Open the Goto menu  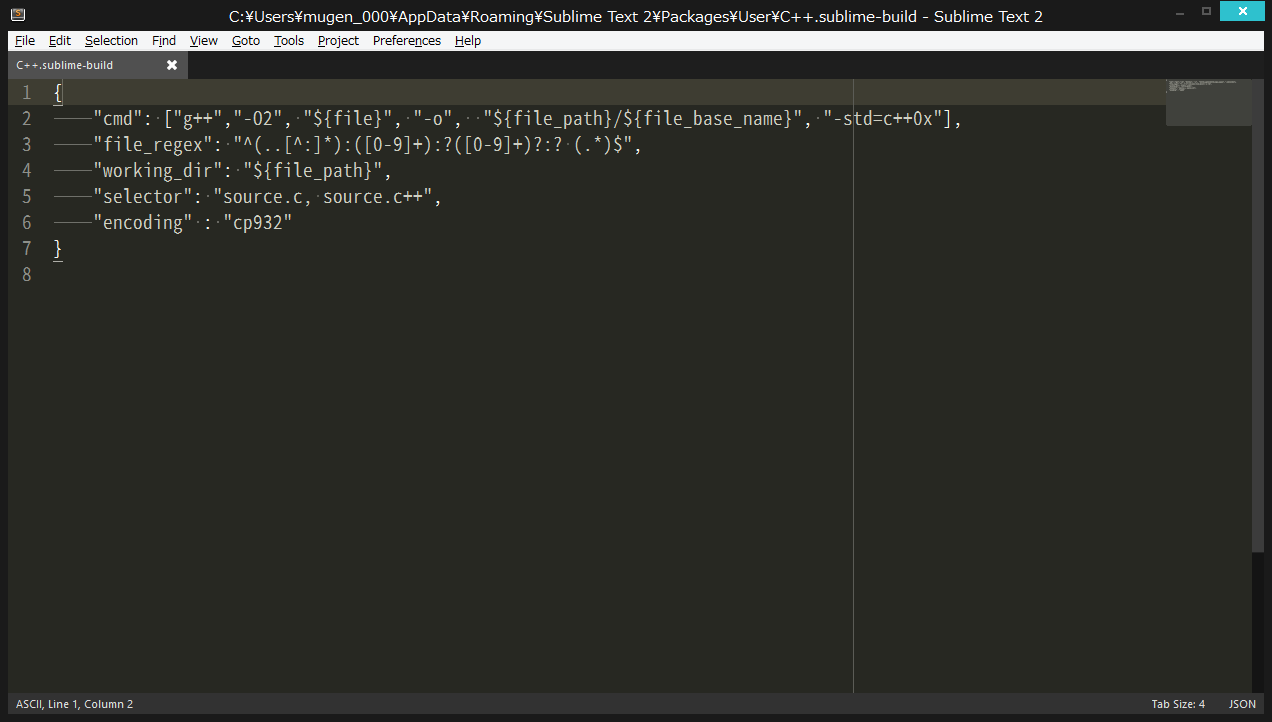click(245, 40)
